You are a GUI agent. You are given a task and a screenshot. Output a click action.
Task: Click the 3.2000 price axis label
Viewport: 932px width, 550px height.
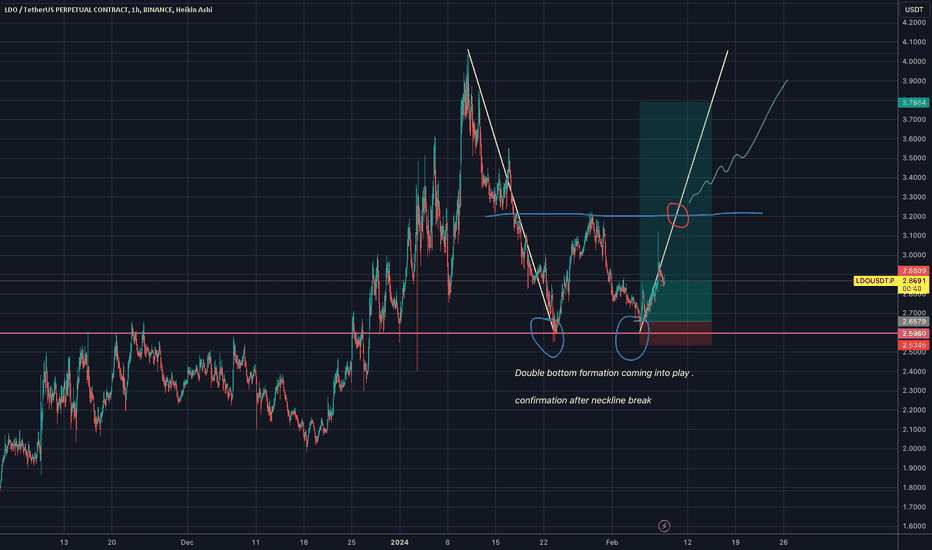point(914,216)
